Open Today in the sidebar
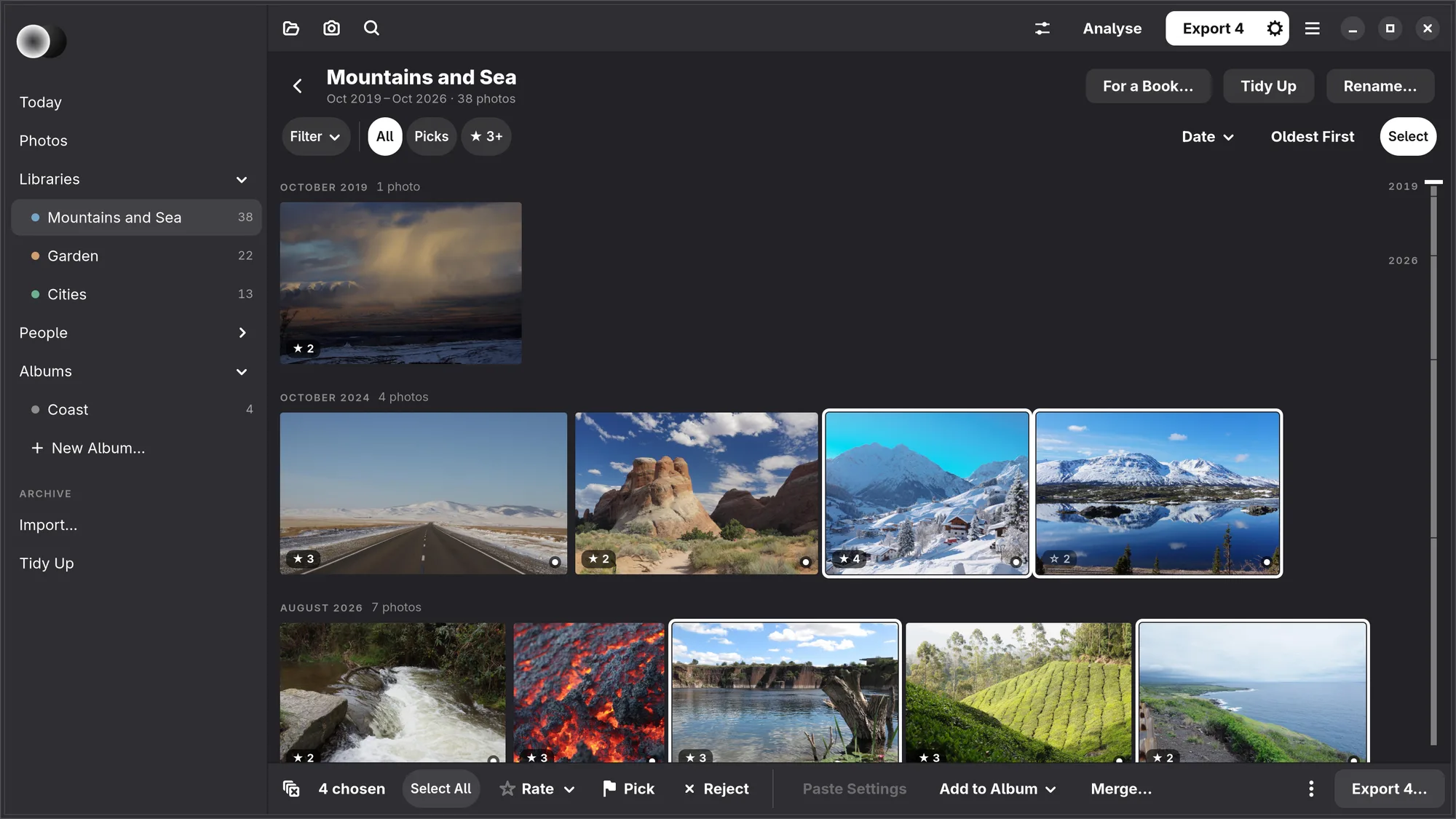 tap(135, 102)
